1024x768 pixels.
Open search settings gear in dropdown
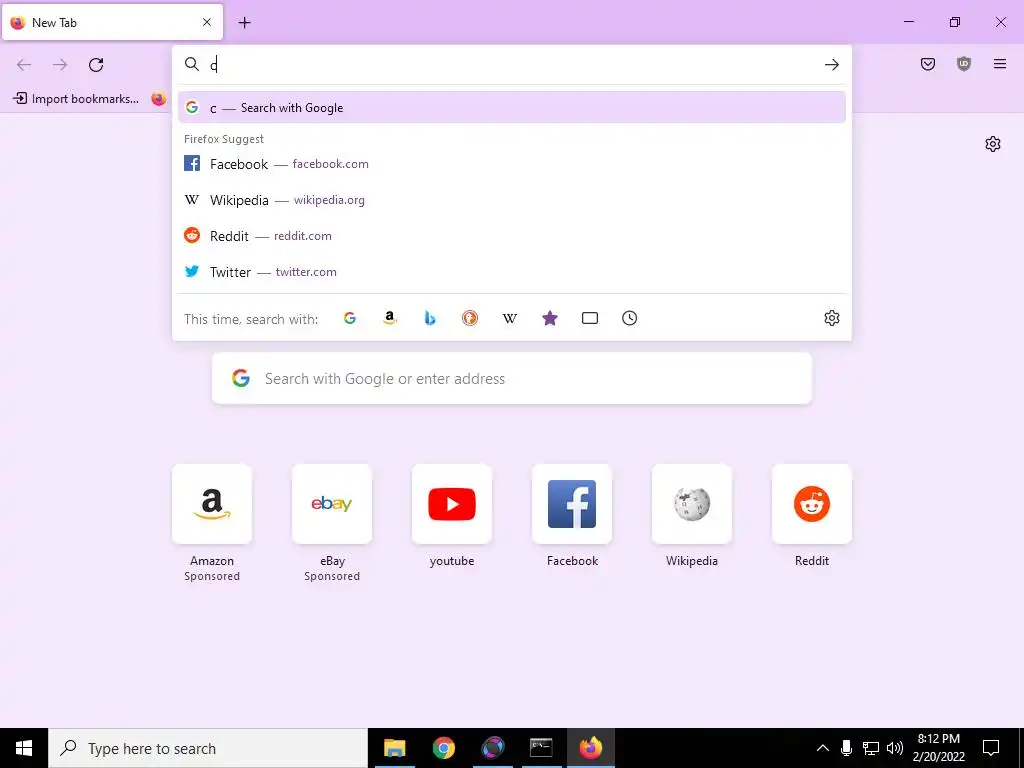click(x=831, y=318)
